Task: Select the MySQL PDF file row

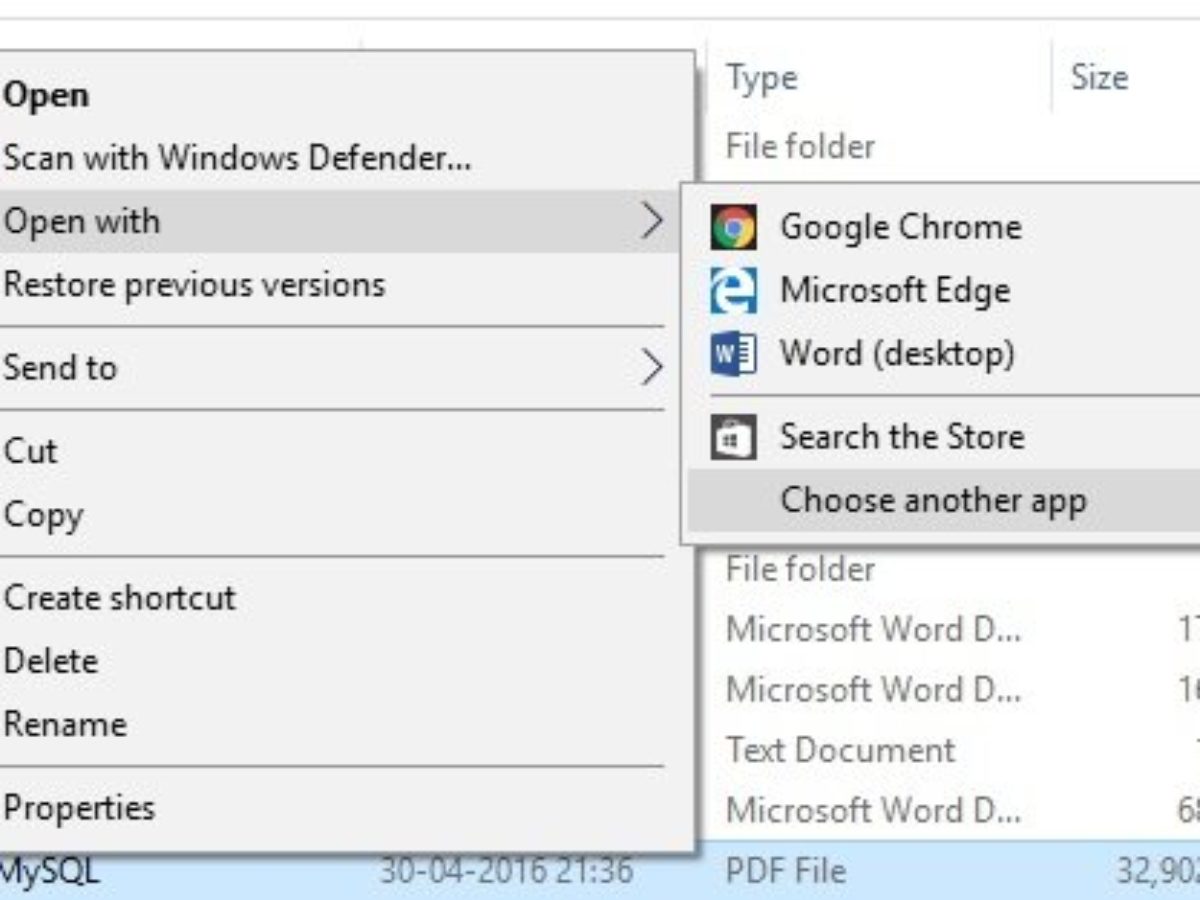Action: (785, 870)
